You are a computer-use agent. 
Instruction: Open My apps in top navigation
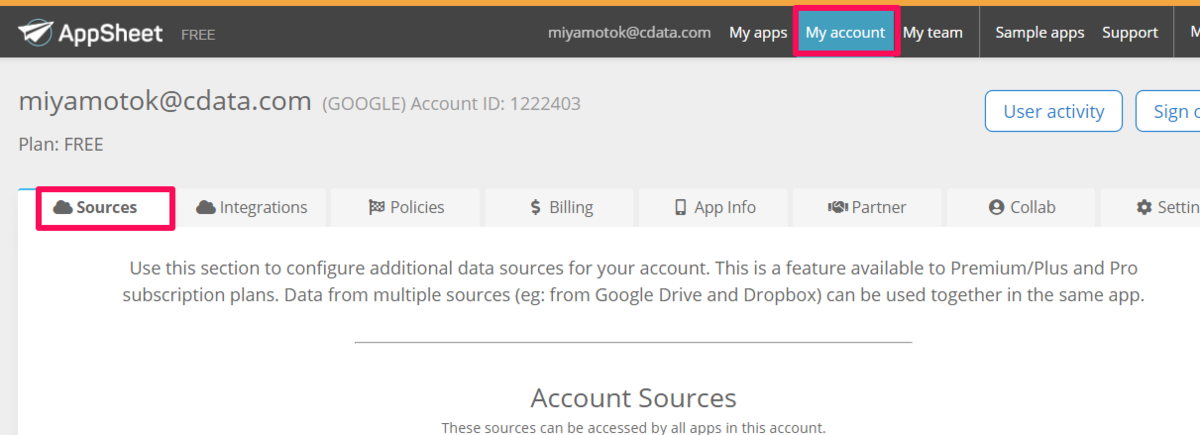758,32
